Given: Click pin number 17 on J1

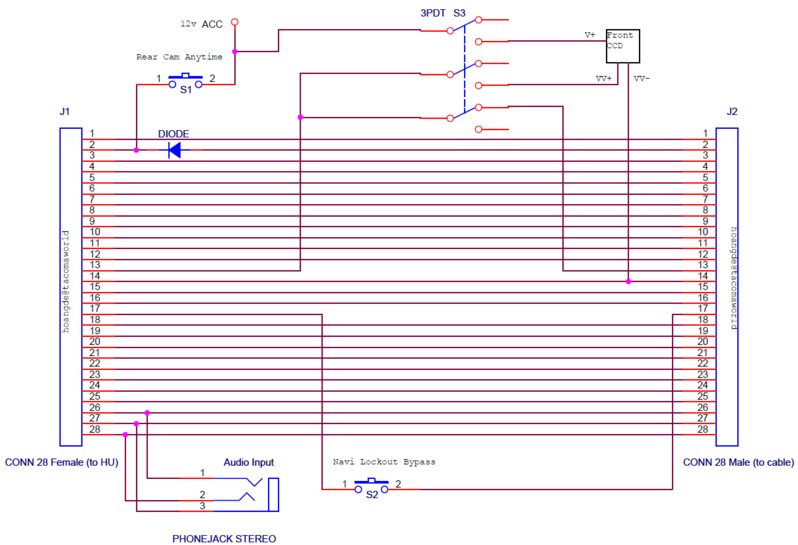Looking at the screenshot, I should (x=95, y=308).
